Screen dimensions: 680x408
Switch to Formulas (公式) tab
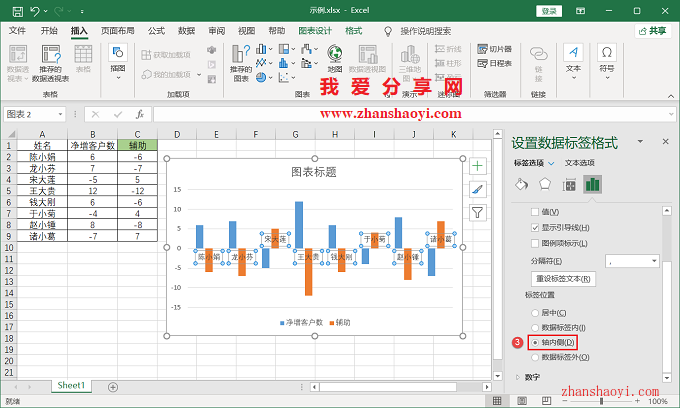pos(156,31)
